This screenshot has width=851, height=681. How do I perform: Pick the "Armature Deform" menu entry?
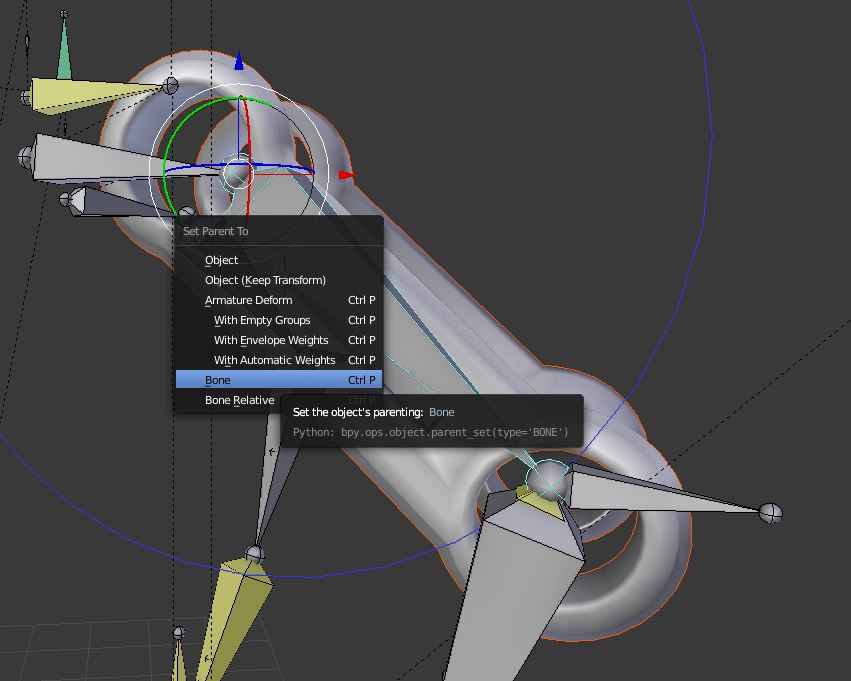248,300
